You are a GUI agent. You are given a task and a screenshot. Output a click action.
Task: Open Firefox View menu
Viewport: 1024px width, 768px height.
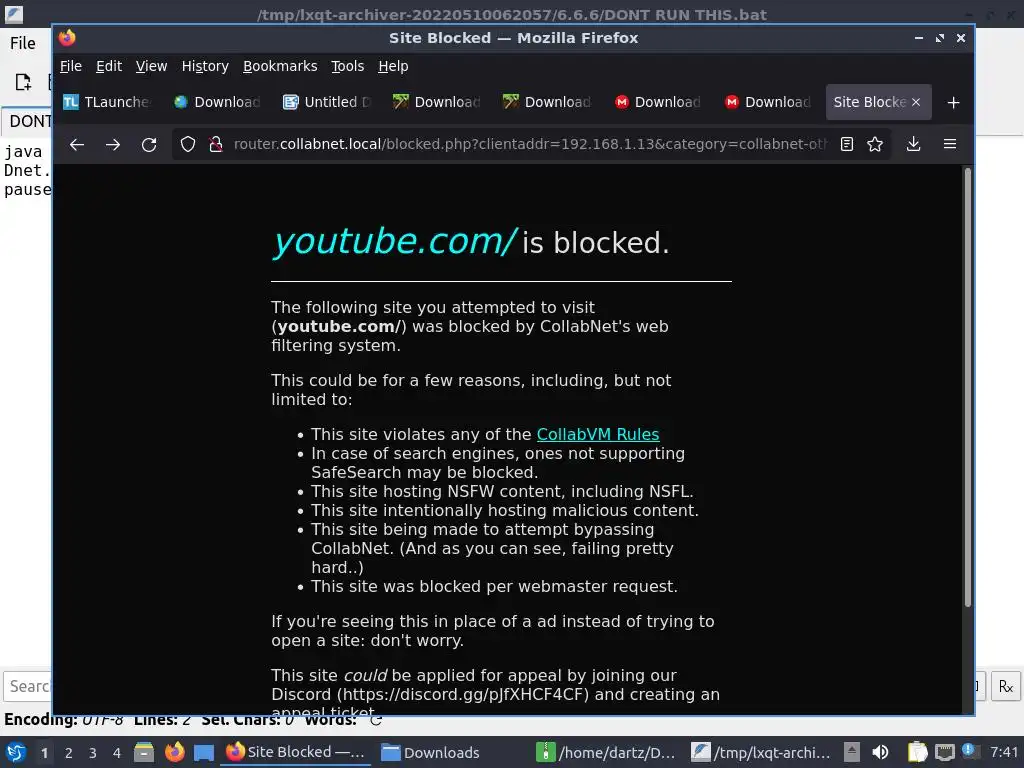[152, 66]
